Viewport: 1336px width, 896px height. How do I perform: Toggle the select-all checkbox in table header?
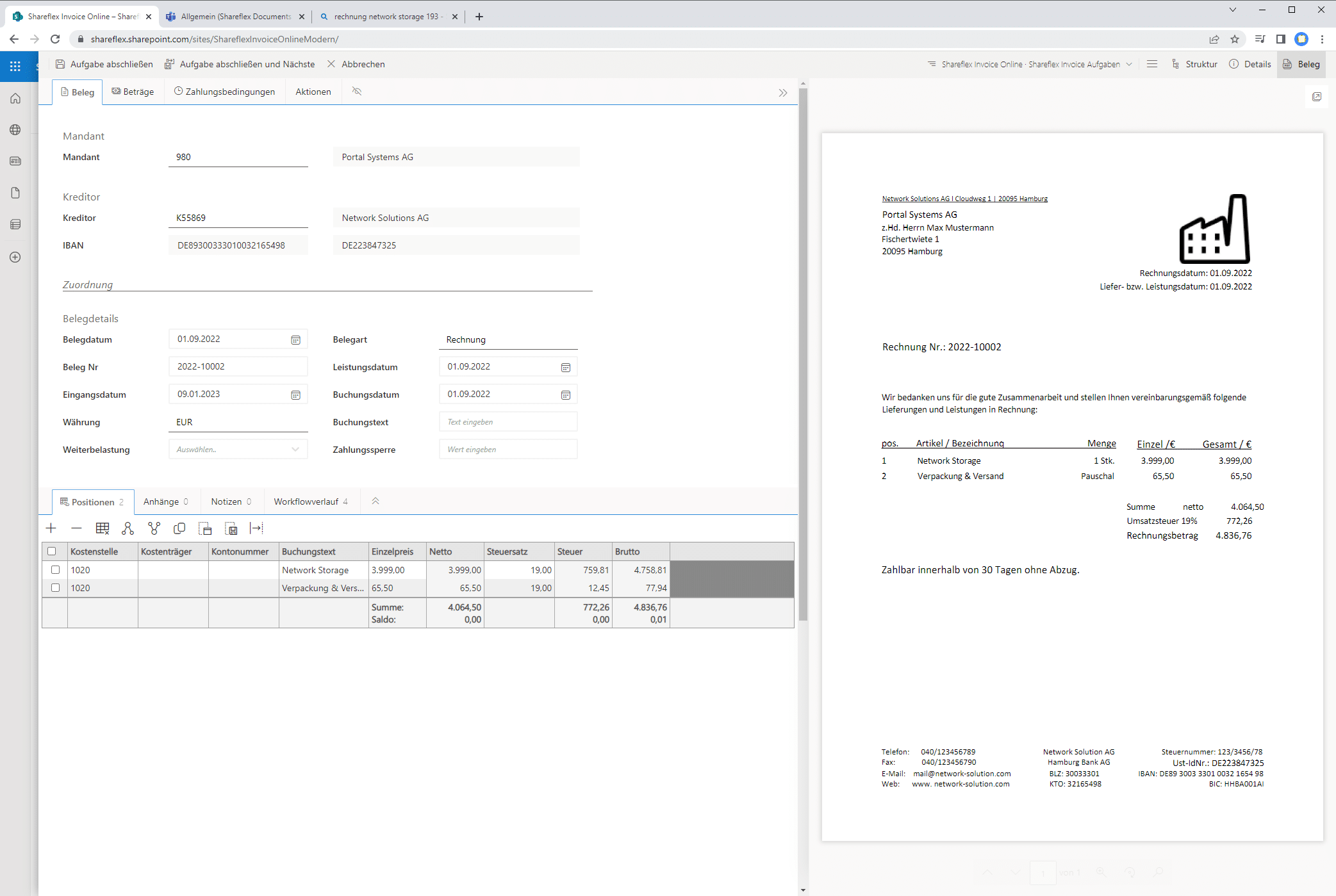52,551
